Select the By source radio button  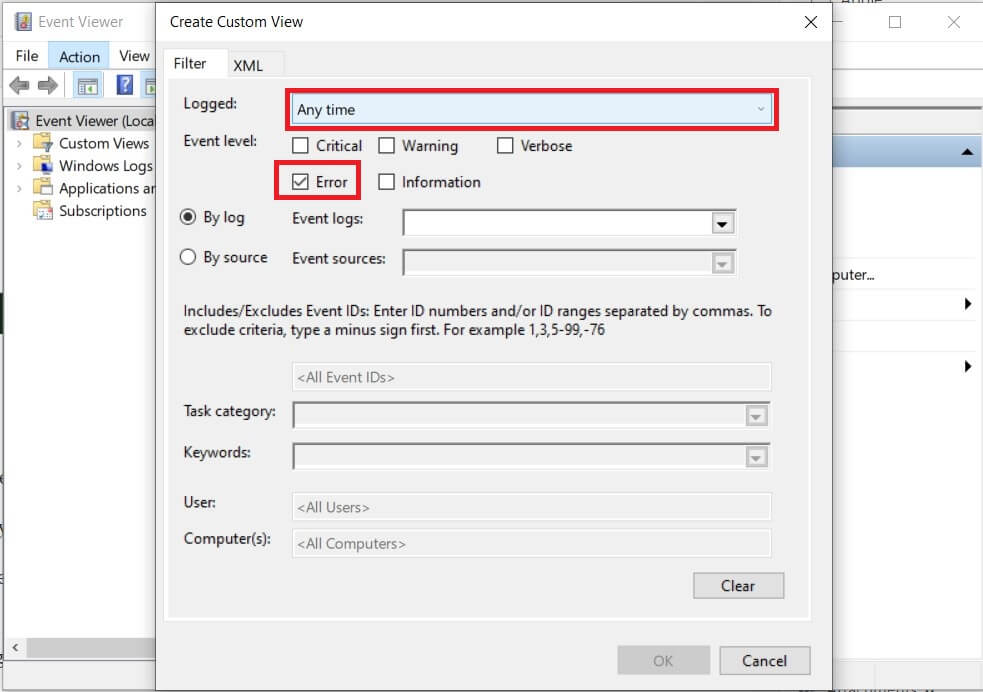187,257
